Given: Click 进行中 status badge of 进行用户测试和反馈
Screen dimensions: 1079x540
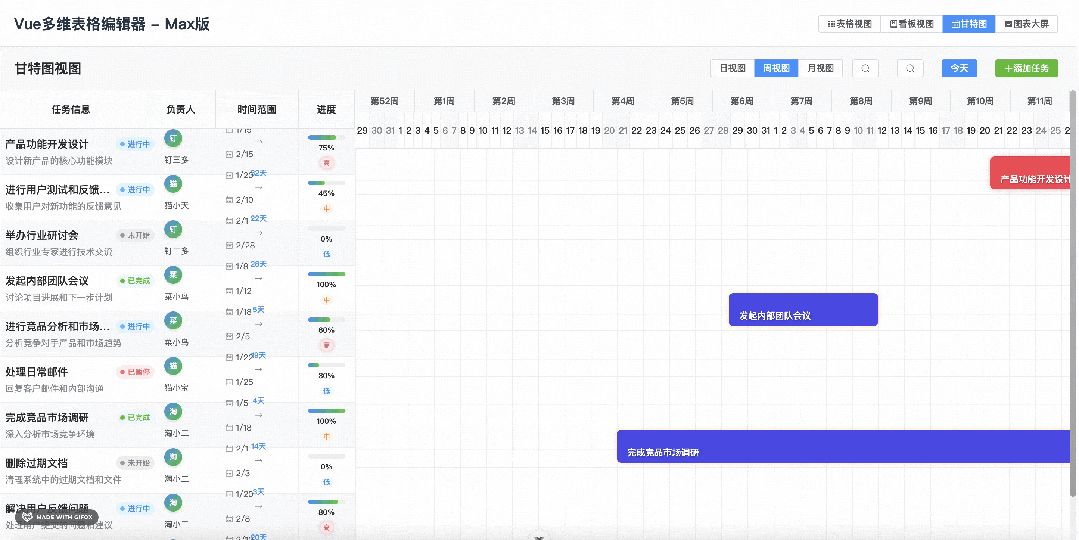Looking at the screenshot, I should pyautogui.click(x=135, y=190).
